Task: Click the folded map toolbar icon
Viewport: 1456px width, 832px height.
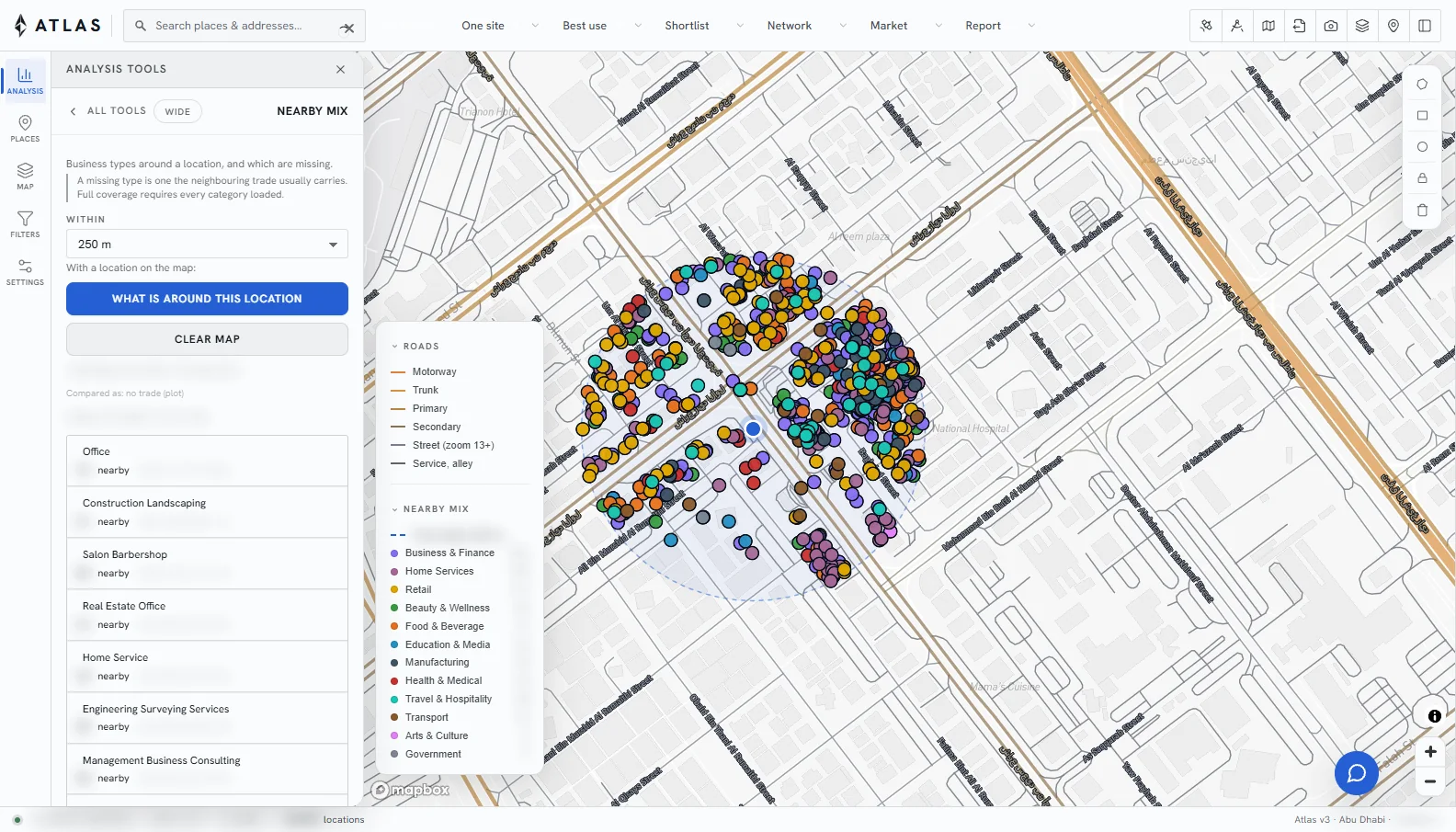Action: [x=1268, y=26]
